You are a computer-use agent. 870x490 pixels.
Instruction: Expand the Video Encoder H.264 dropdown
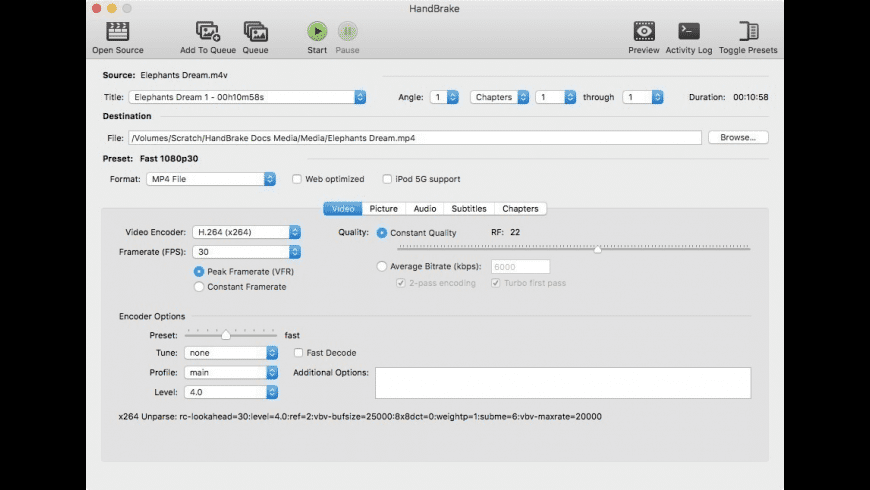(x=243, y=232)
